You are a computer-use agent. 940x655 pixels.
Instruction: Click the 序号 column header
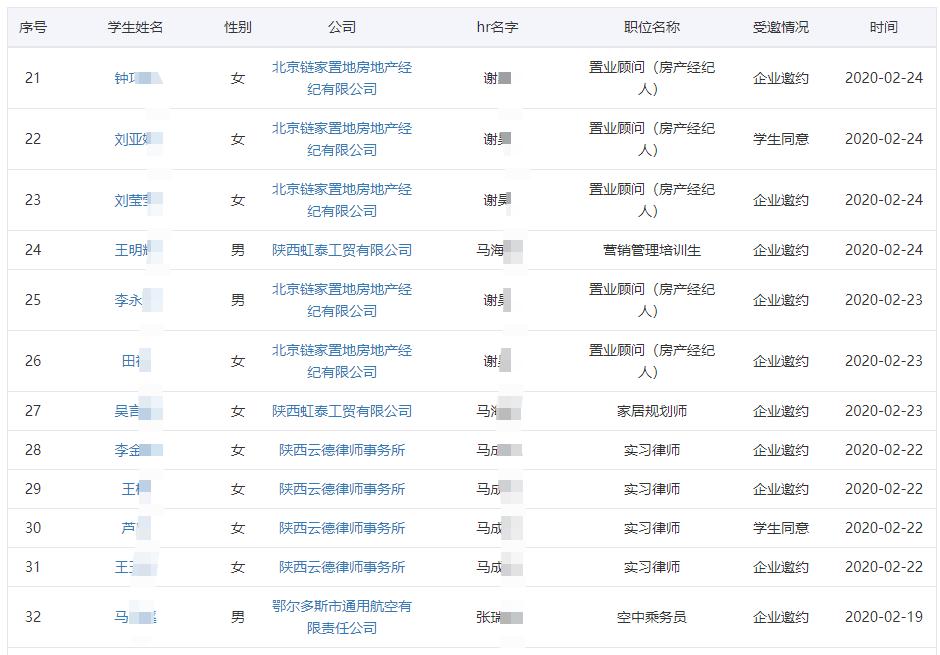[x=32, y=28]
